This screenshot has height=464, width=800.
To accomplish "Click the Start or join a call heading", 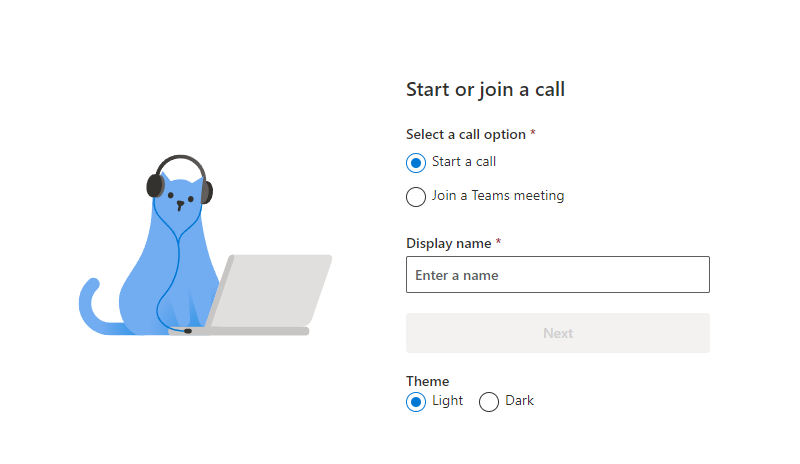I will tap(485, 90).
